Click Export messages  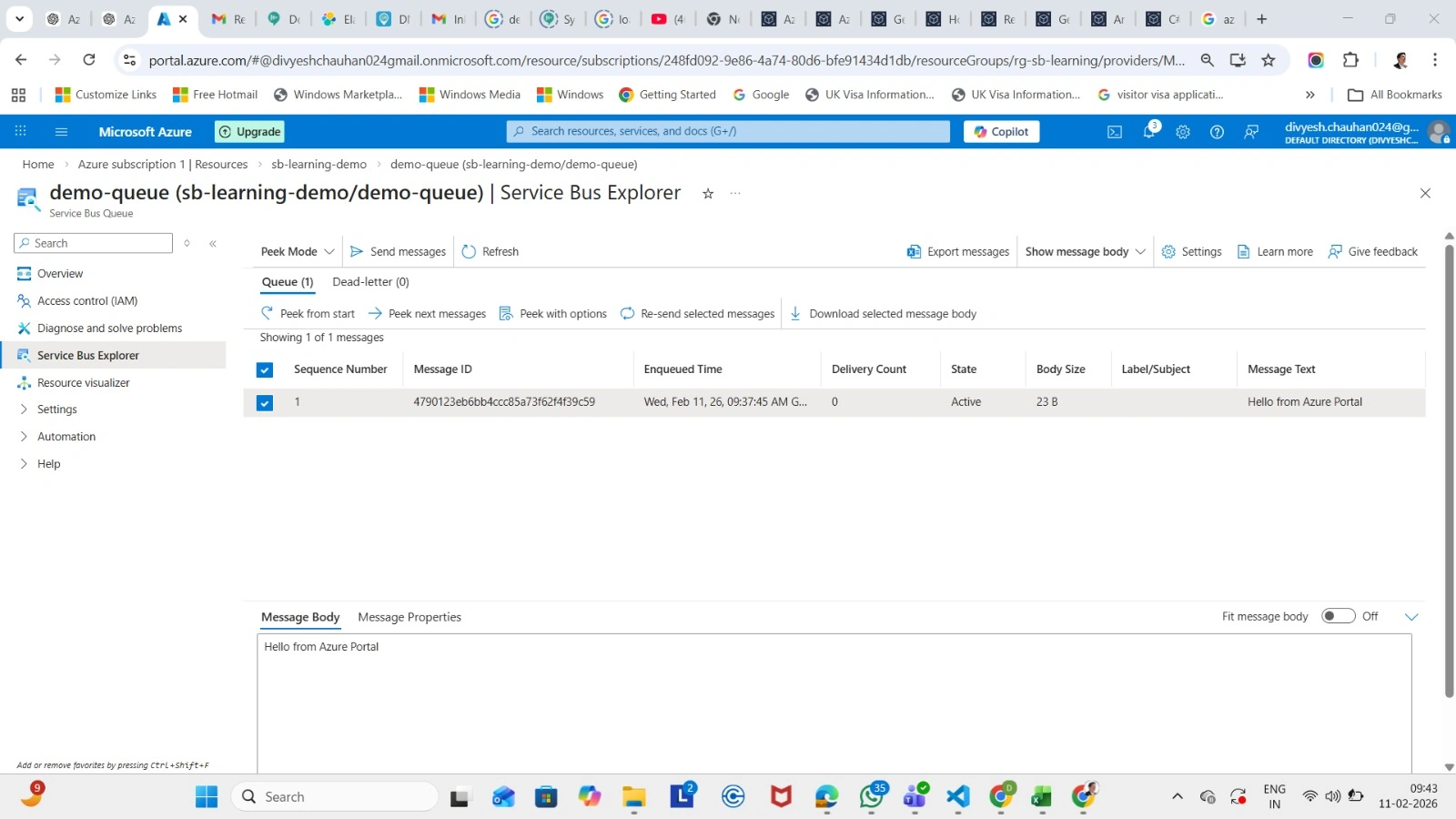(x=958, y=252)
